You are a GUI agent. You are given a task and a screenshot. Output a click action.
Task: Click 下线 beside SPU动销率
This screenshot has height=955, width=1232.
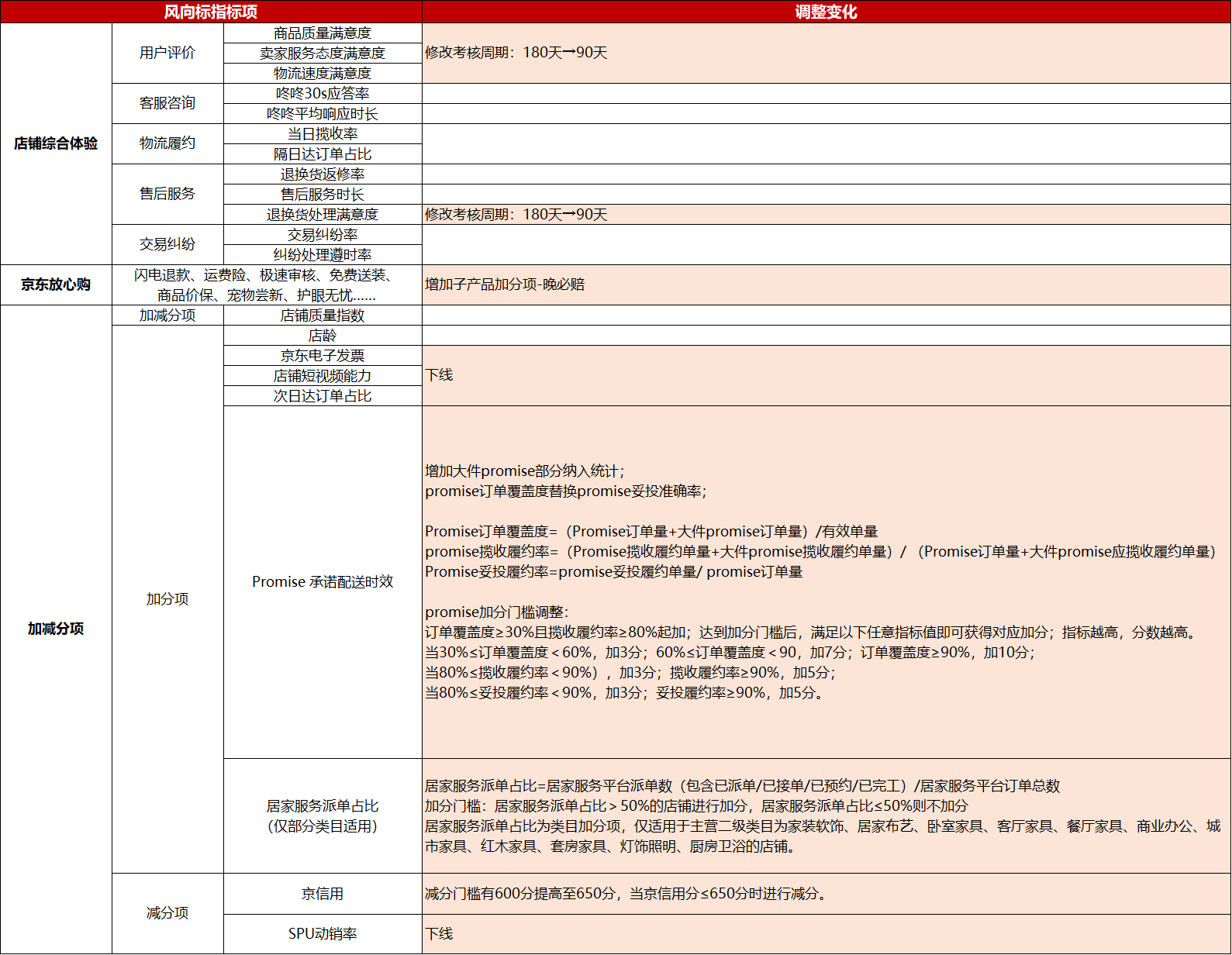pyautogui.click(x=827, y=934)
